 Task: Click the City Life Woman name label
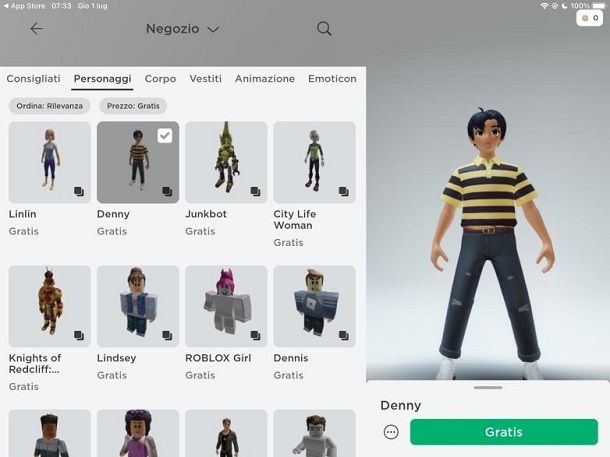[294, 219]
